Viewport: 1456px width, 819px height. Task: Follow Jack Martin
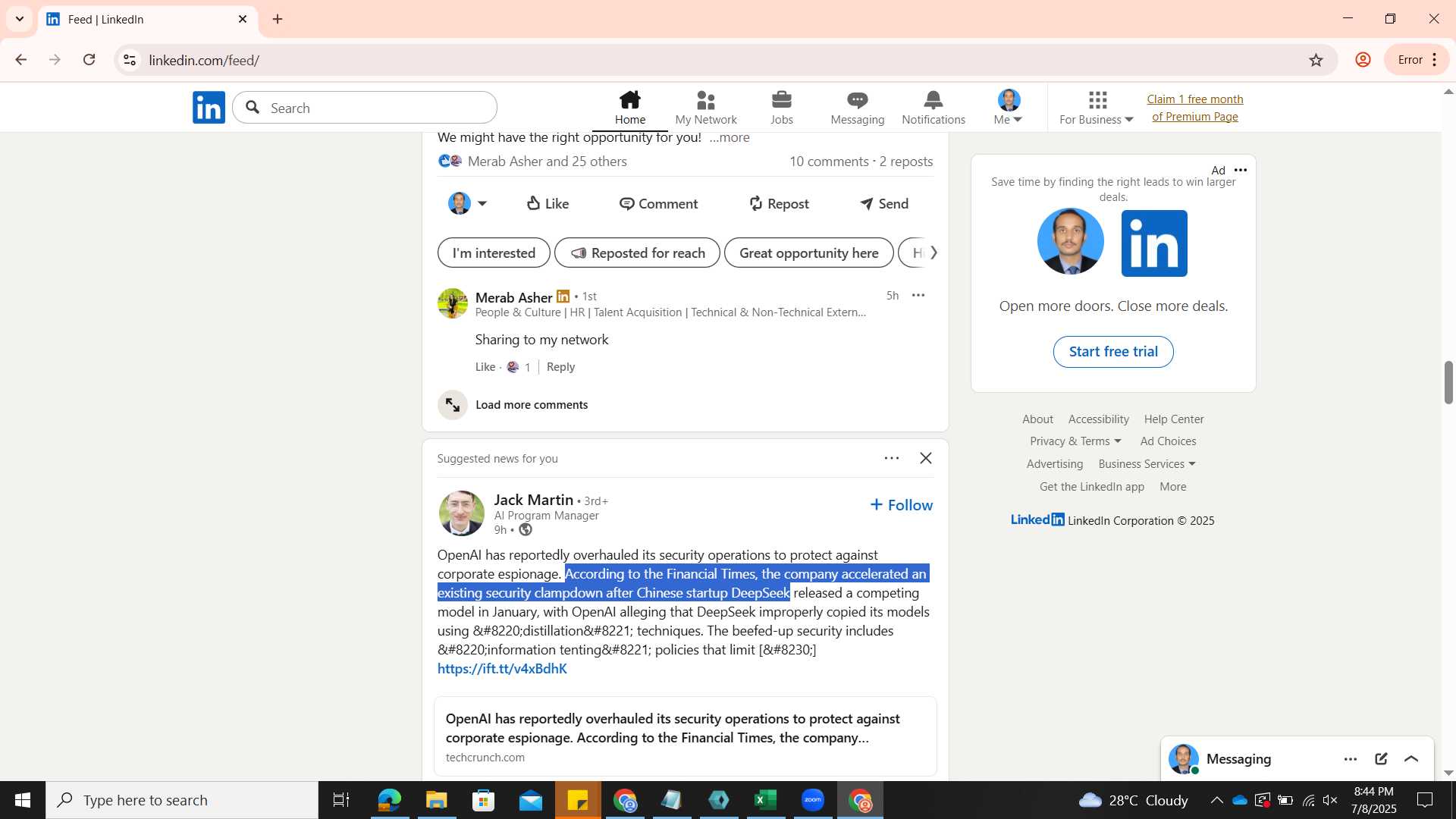902,505
